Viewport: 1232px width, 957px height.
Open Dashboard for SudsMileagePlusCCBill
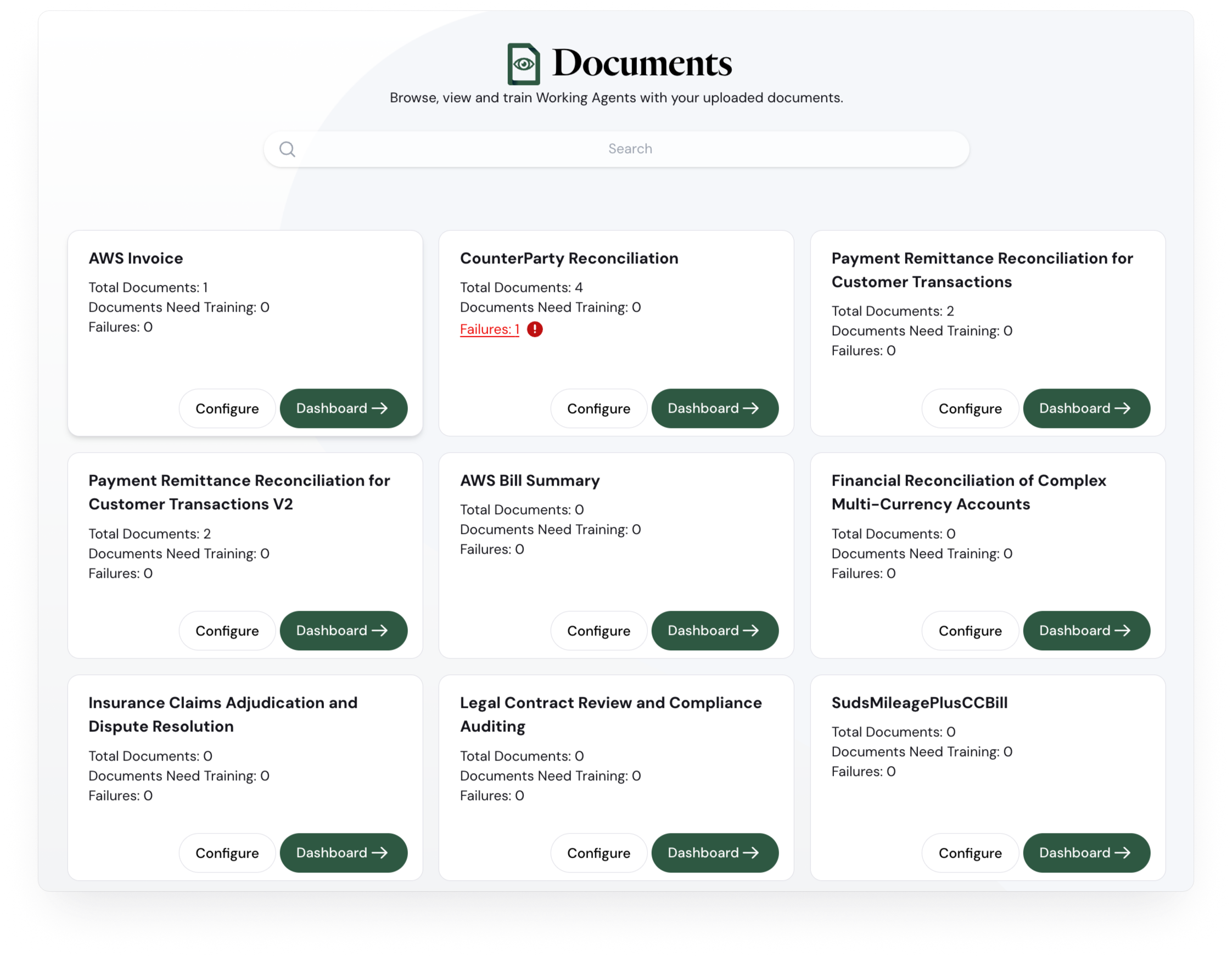[x=1087, y=853]
